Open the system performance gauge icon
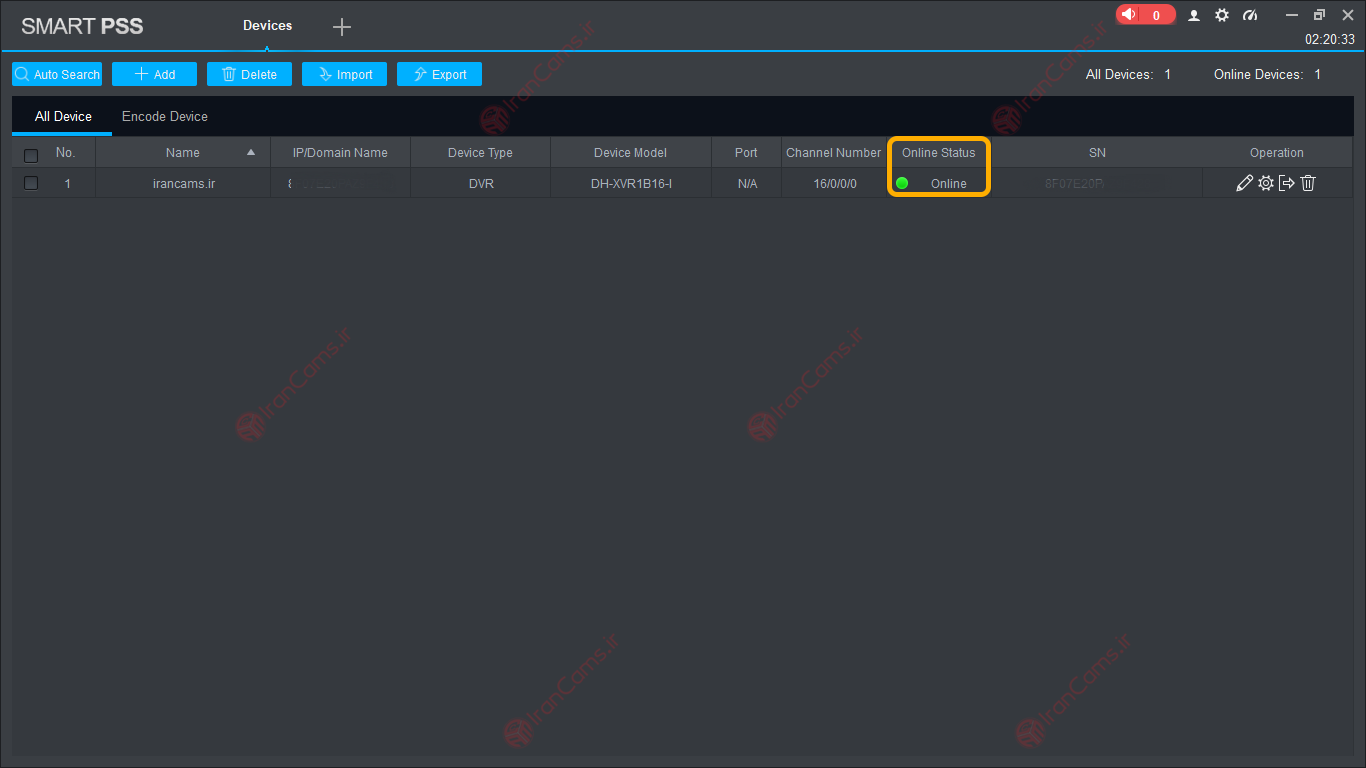 coord(1250,15)
